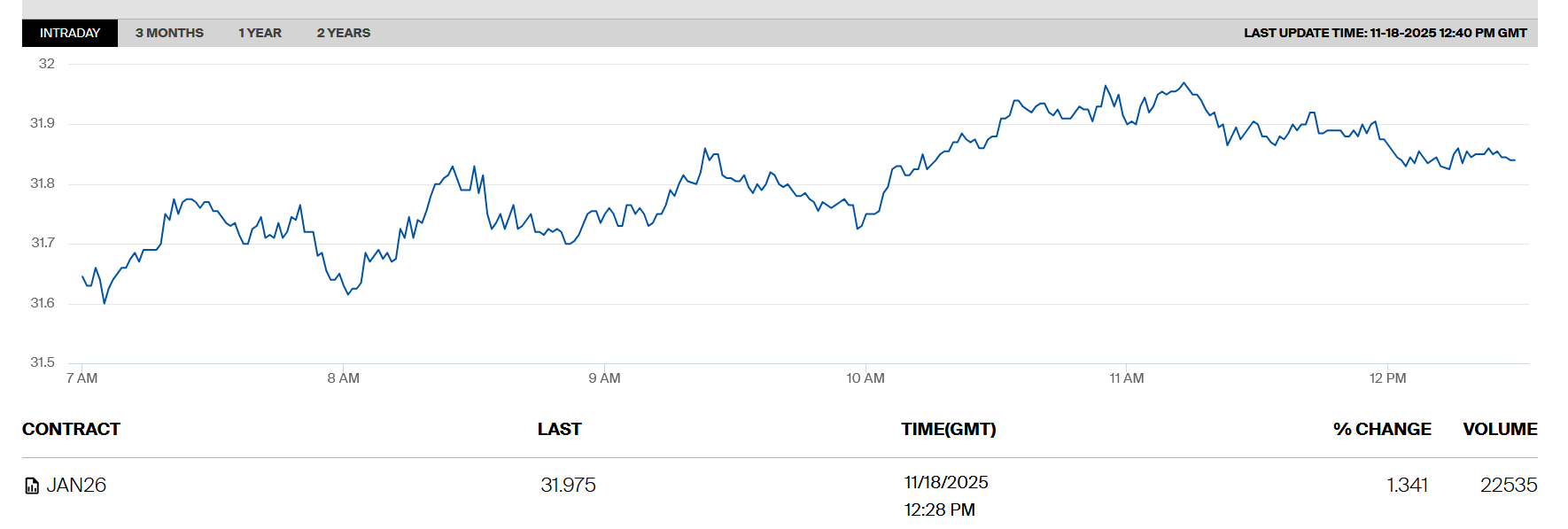Click the % CHANGE column header
Image resolution: width=1568 pixels, height=529 pixels.
tap(1382, 429)
